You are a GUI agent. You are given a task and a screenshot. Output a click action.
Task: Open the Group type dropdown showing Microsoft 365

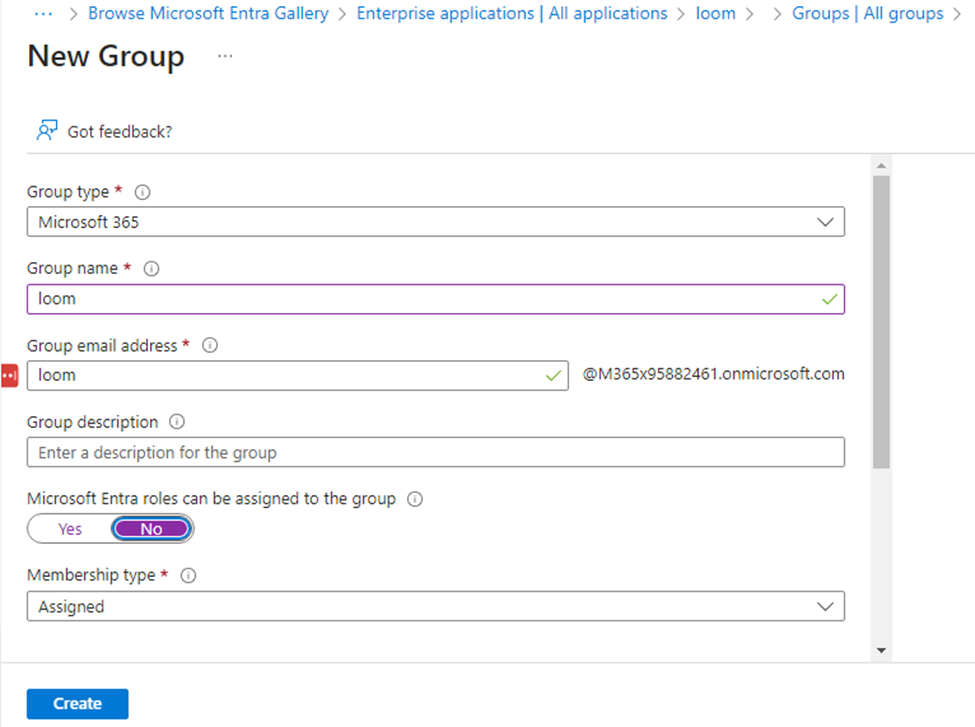[435, 222]
